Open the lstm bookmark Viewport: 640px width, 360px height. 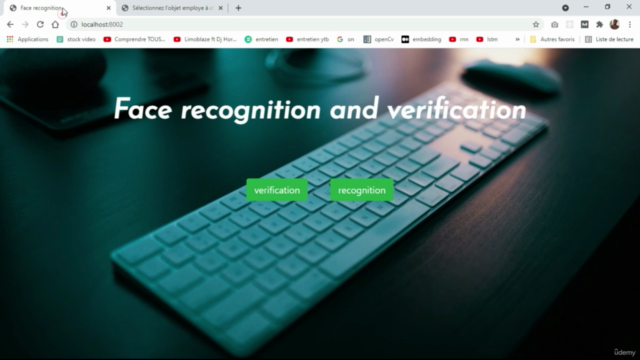coord(487,39)
